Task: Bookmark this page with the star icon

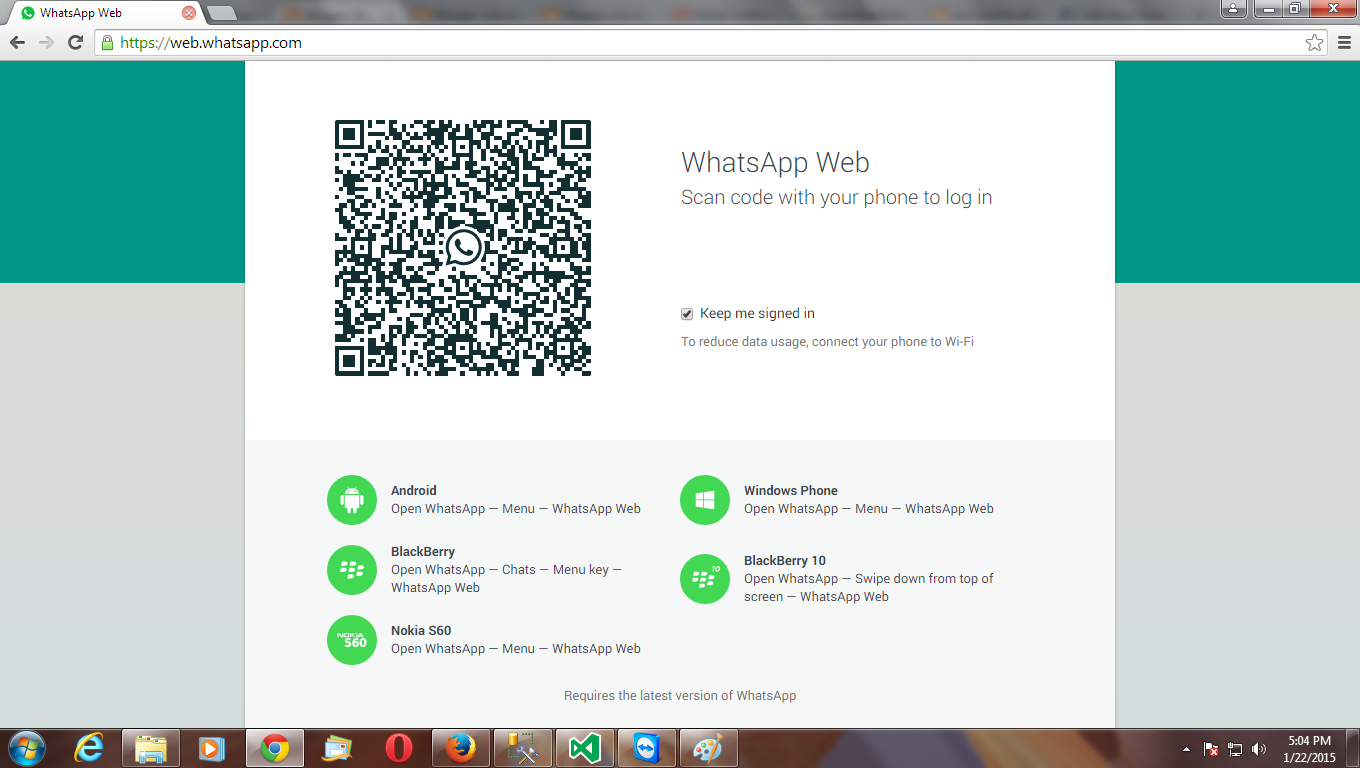Action: point(1315,43)
